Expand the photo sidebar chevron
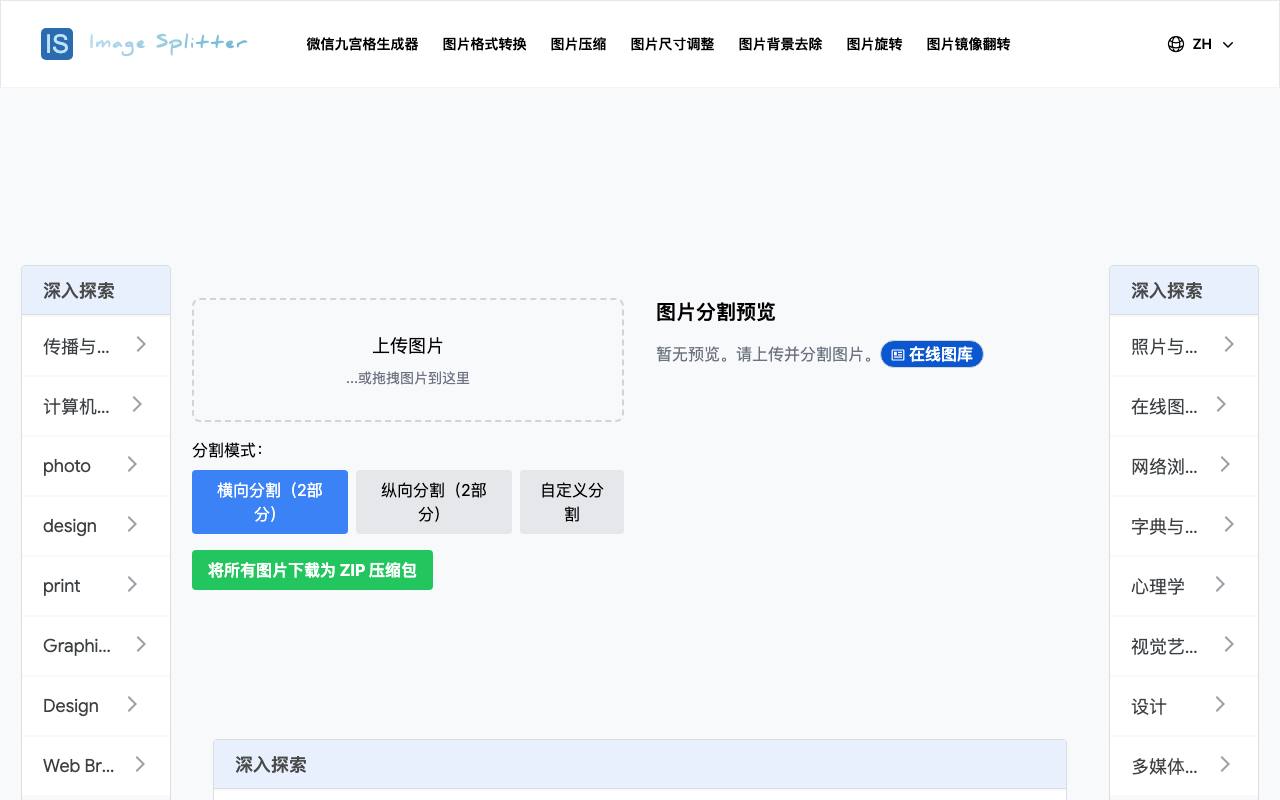This screenshot has width=1280, height=800. click(x=132, y=464)
